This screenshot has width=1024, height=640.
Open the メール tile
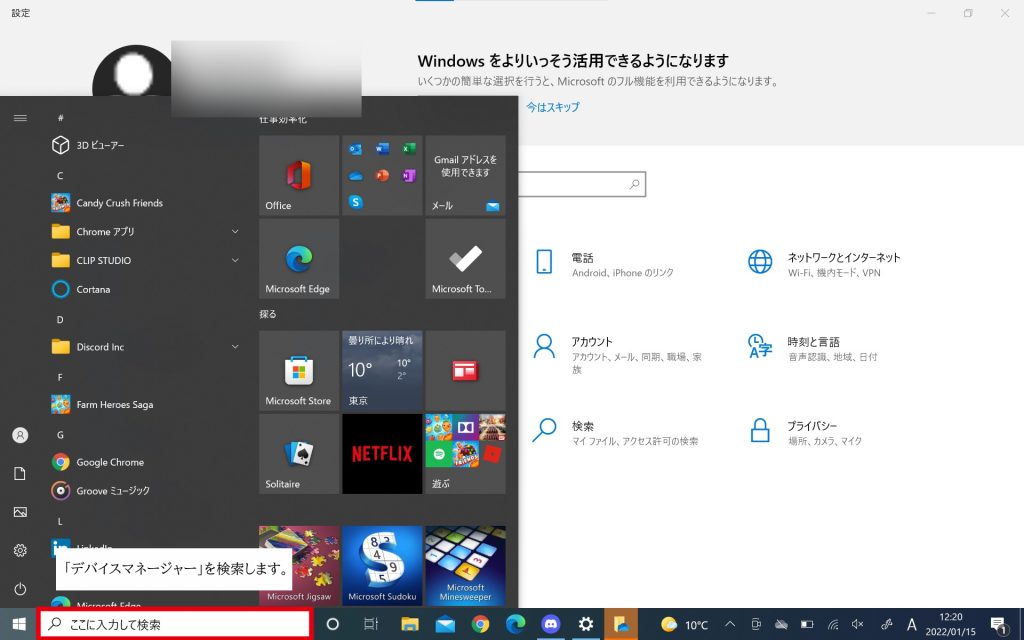(465, 176)
